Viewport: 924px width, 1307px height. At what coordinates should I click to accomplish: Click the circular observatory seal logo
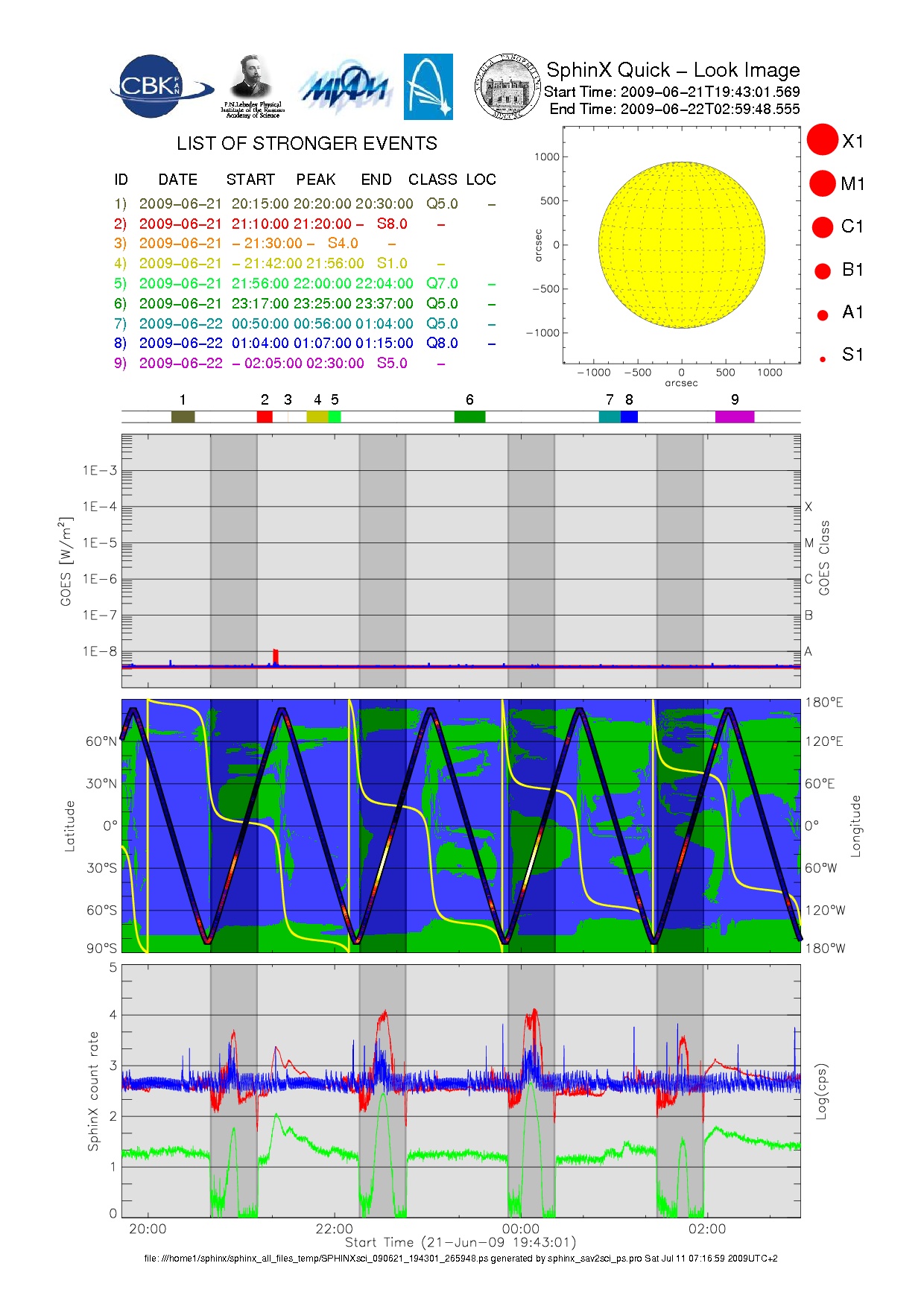[x=507, y=87]
